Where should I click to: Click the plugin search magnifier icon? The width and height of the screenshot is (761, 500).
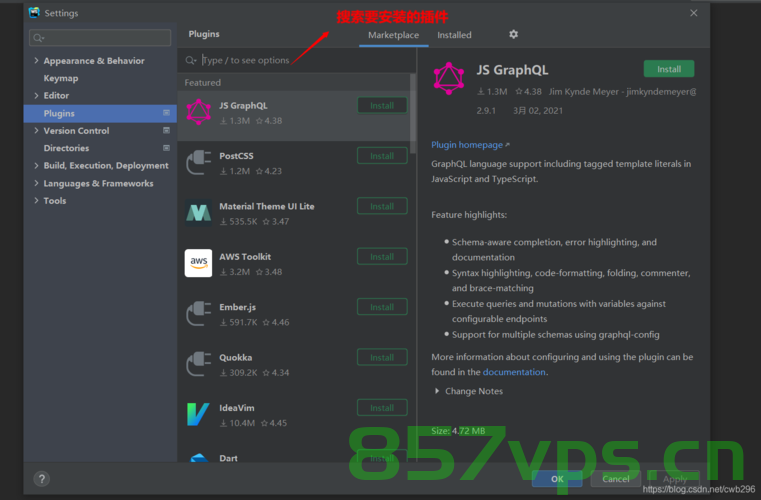191,60
